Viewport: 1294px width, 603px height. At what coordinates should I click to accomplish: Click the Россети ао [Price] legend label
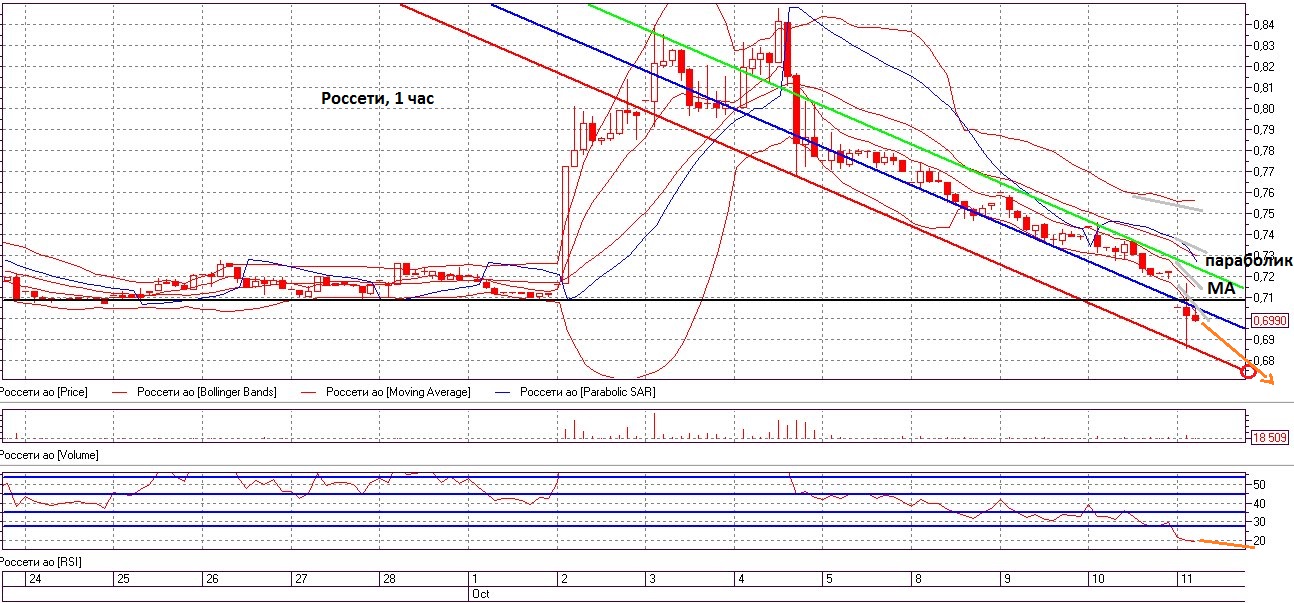click(43, 392)
